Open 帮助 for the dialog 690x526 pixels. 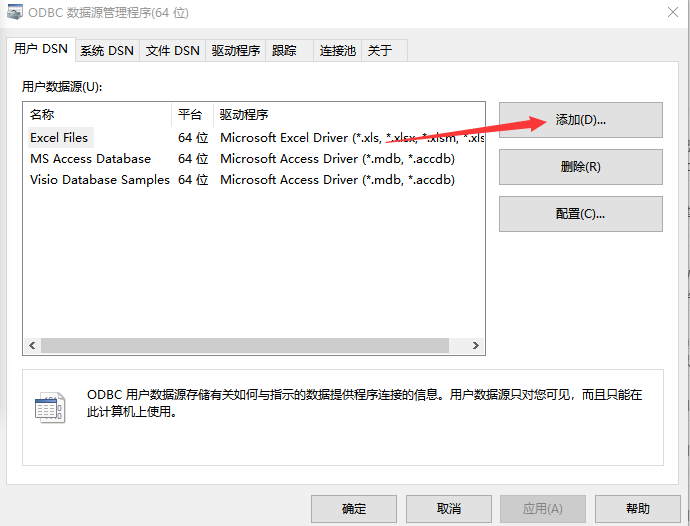(637, 508)
